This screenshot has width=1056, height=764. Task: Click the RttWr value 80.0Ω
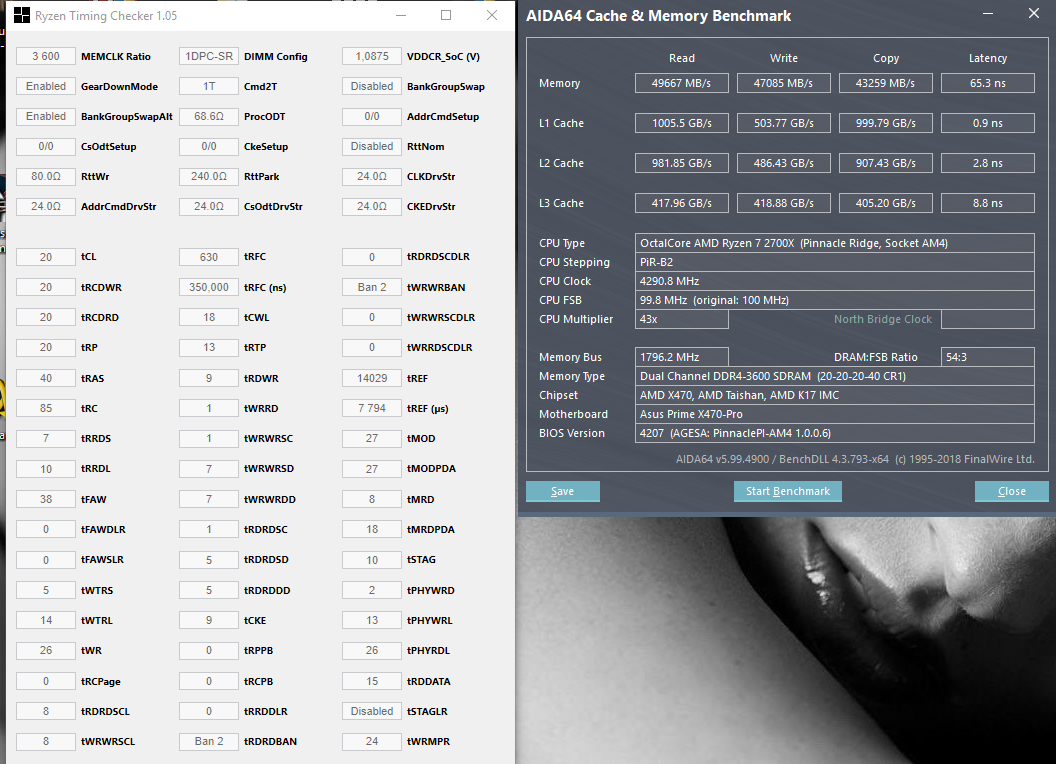tap(46, 176)
